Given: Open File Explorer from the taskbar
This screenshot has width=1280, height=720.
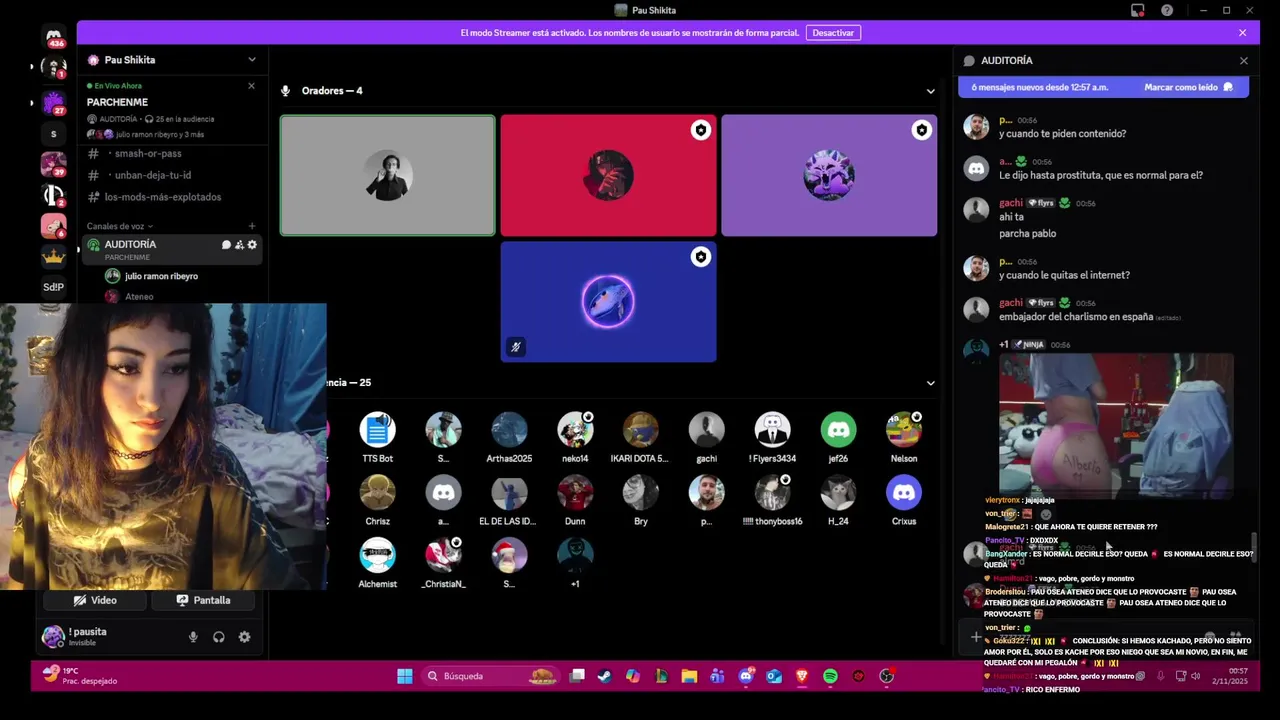Looking at the screenshot, I should tap(689, 676).
